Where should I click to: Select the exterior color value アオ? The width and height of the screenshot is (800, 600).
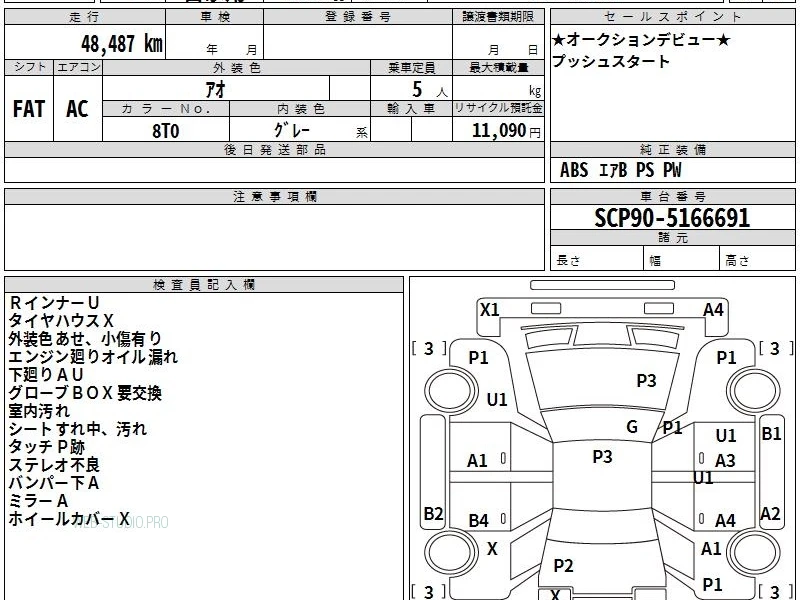pos(215,89)
